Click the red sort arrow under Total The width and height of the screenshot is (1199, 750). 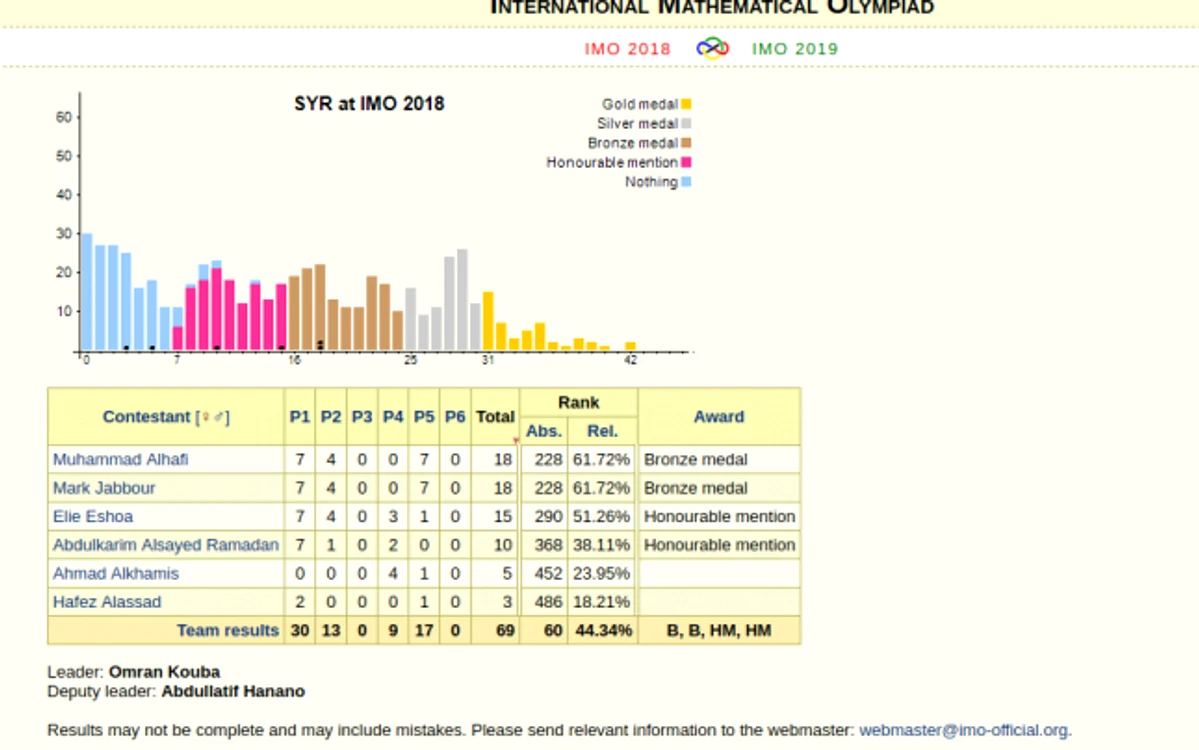tap(515, 440)
